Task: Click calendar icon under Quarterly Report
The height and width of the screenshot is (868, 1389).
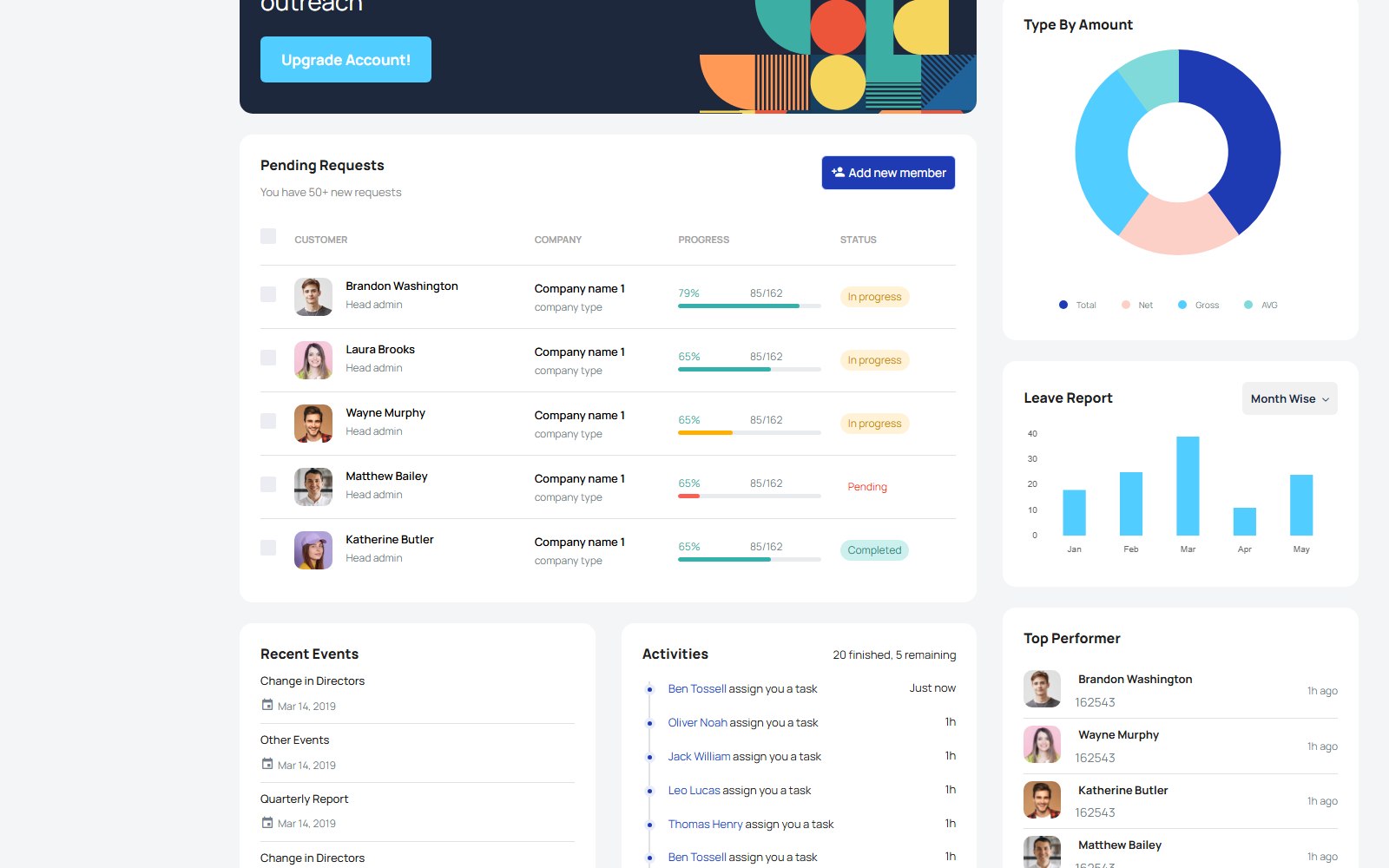Action: click(x=267, y=822)
